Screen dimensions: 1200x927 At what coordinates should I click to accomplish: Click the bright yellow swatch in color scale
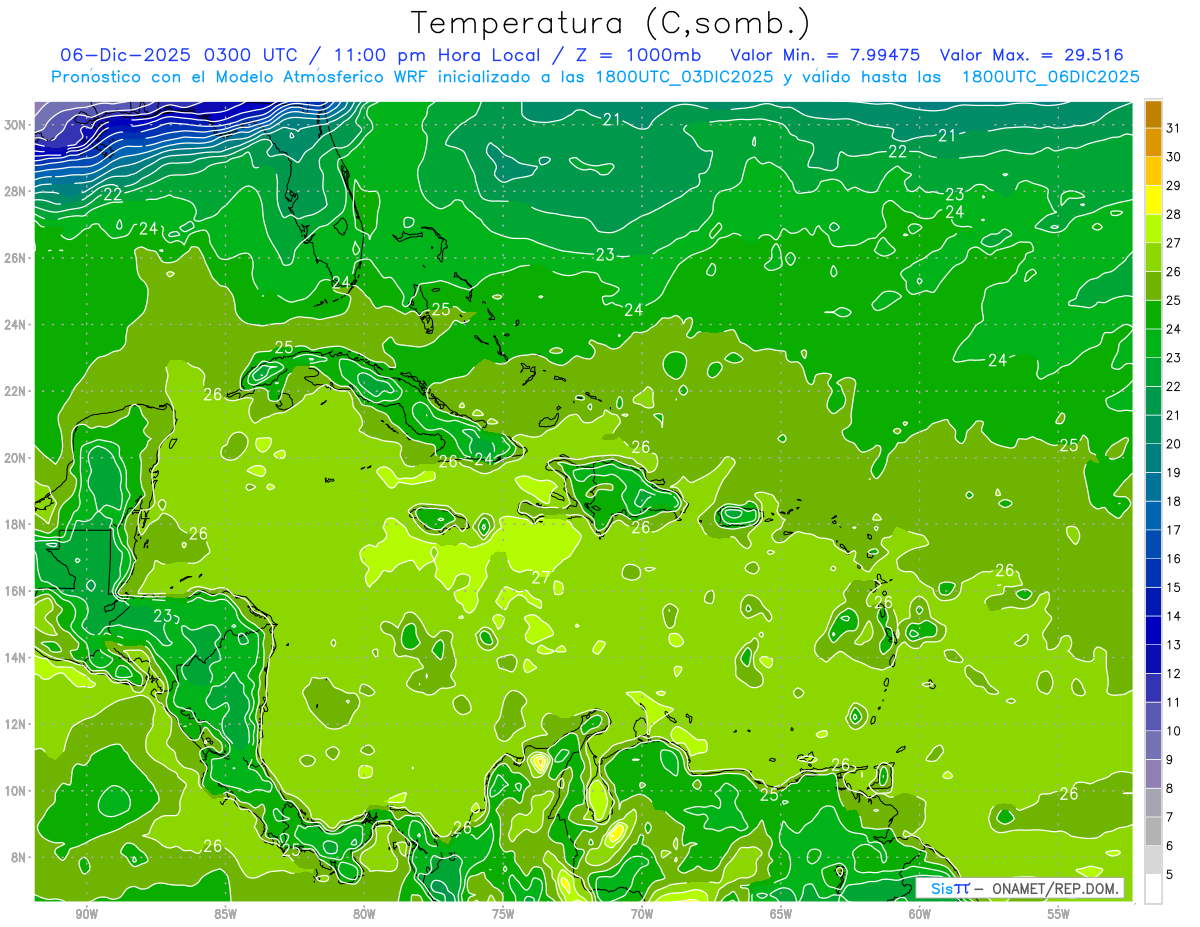tap(1153, 200)
